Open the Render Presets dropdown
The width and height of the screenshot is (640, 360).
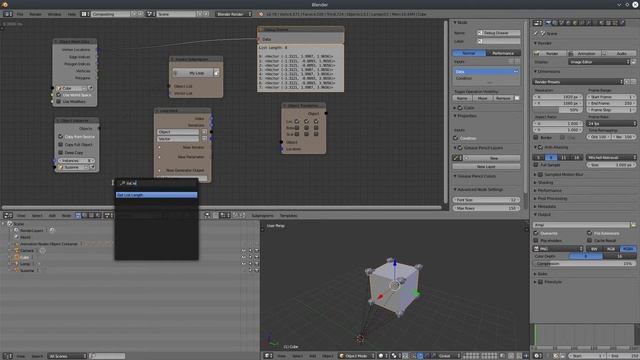tap(578, 82)
